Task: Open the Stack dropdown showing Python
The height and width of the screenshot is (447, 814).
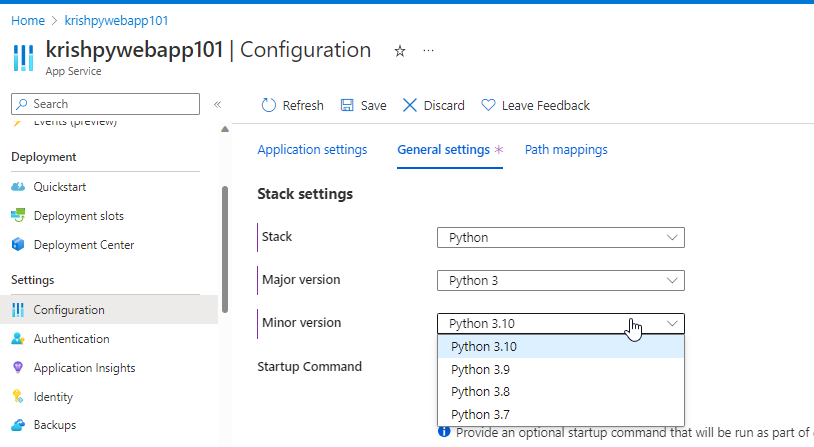Action: click(561, 238)
